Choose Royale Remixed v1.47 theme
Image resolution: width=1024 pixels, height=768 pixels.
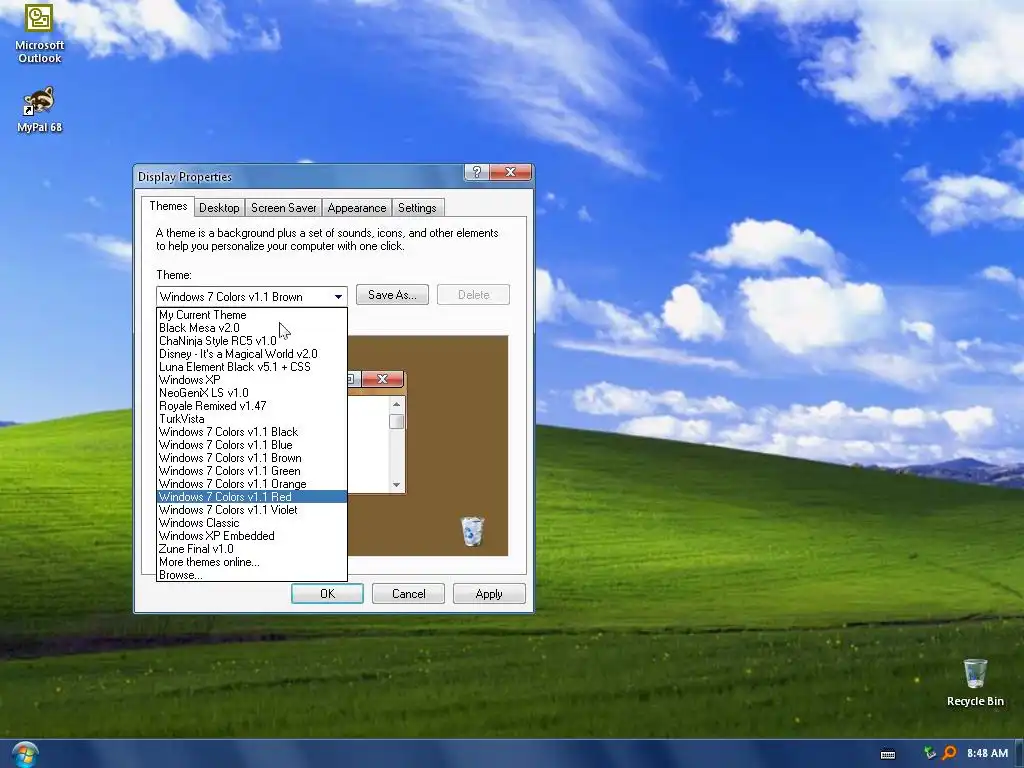[251, 406]
